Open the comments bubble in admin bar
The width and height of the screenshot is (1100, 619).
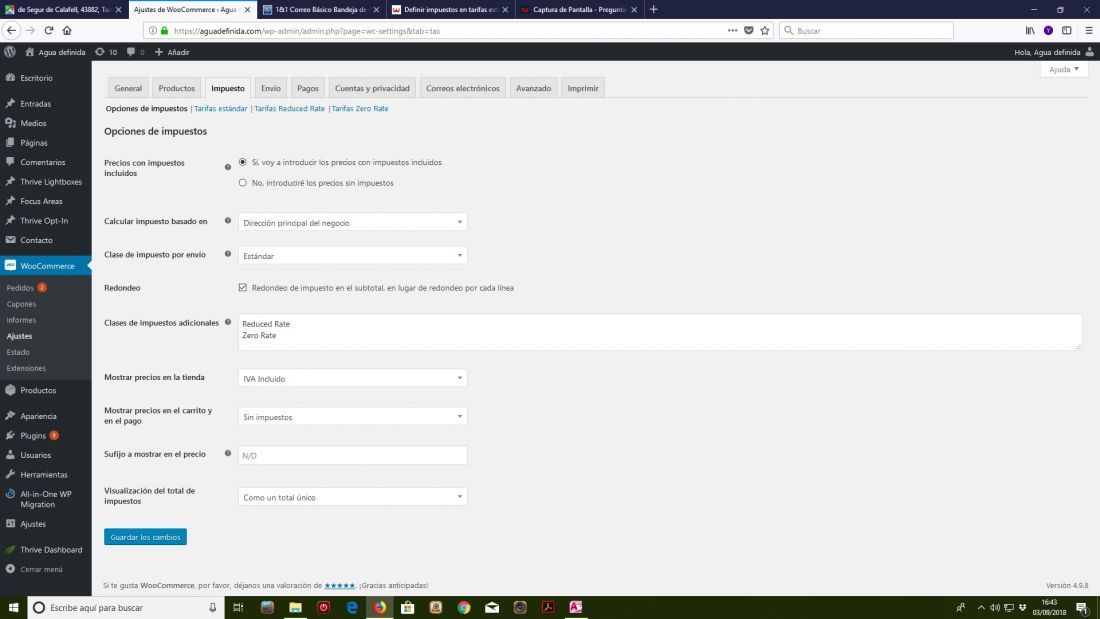click(135, 52)
